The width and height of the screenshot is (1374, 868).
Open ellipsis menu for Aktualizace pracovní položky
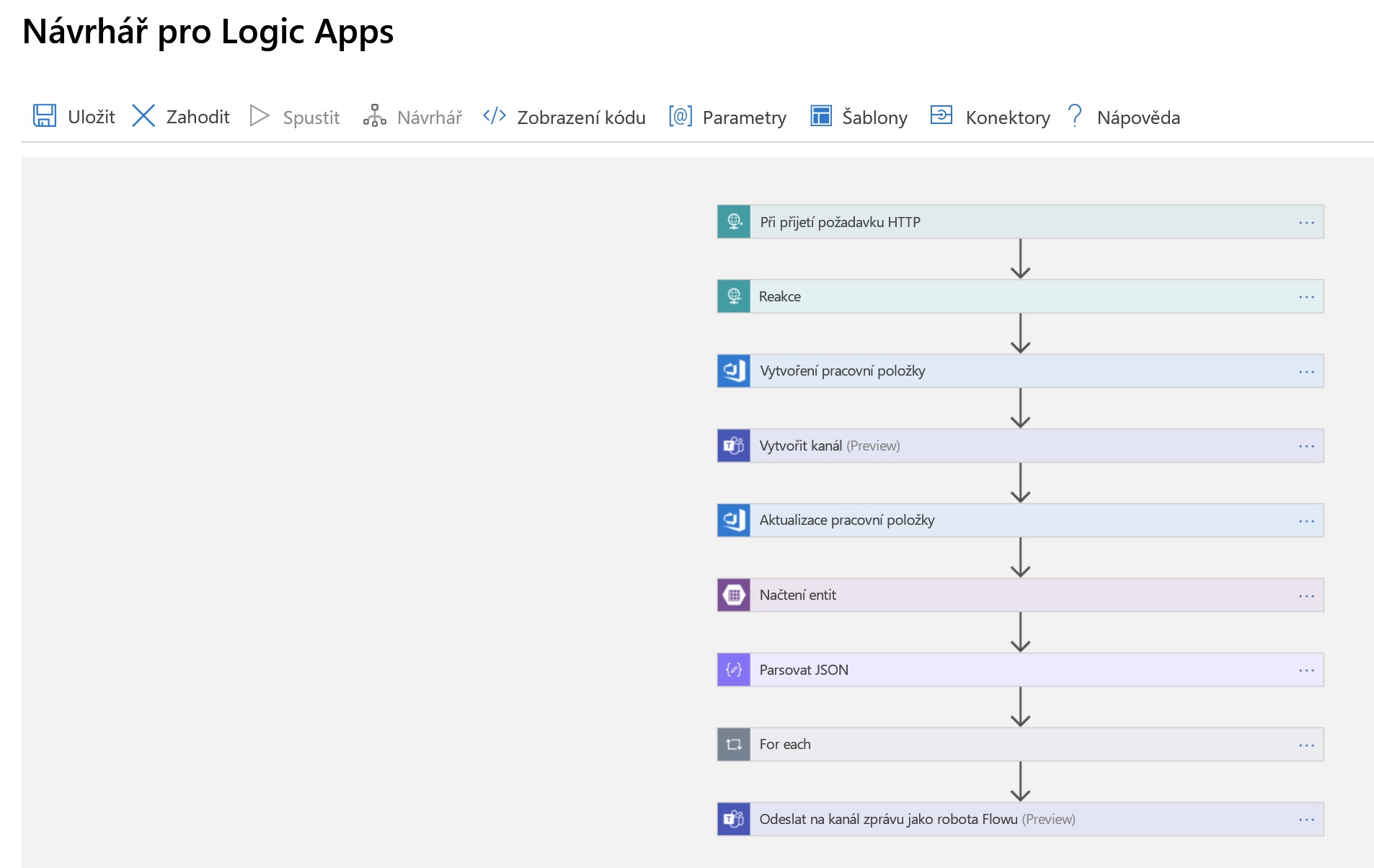1306,521
